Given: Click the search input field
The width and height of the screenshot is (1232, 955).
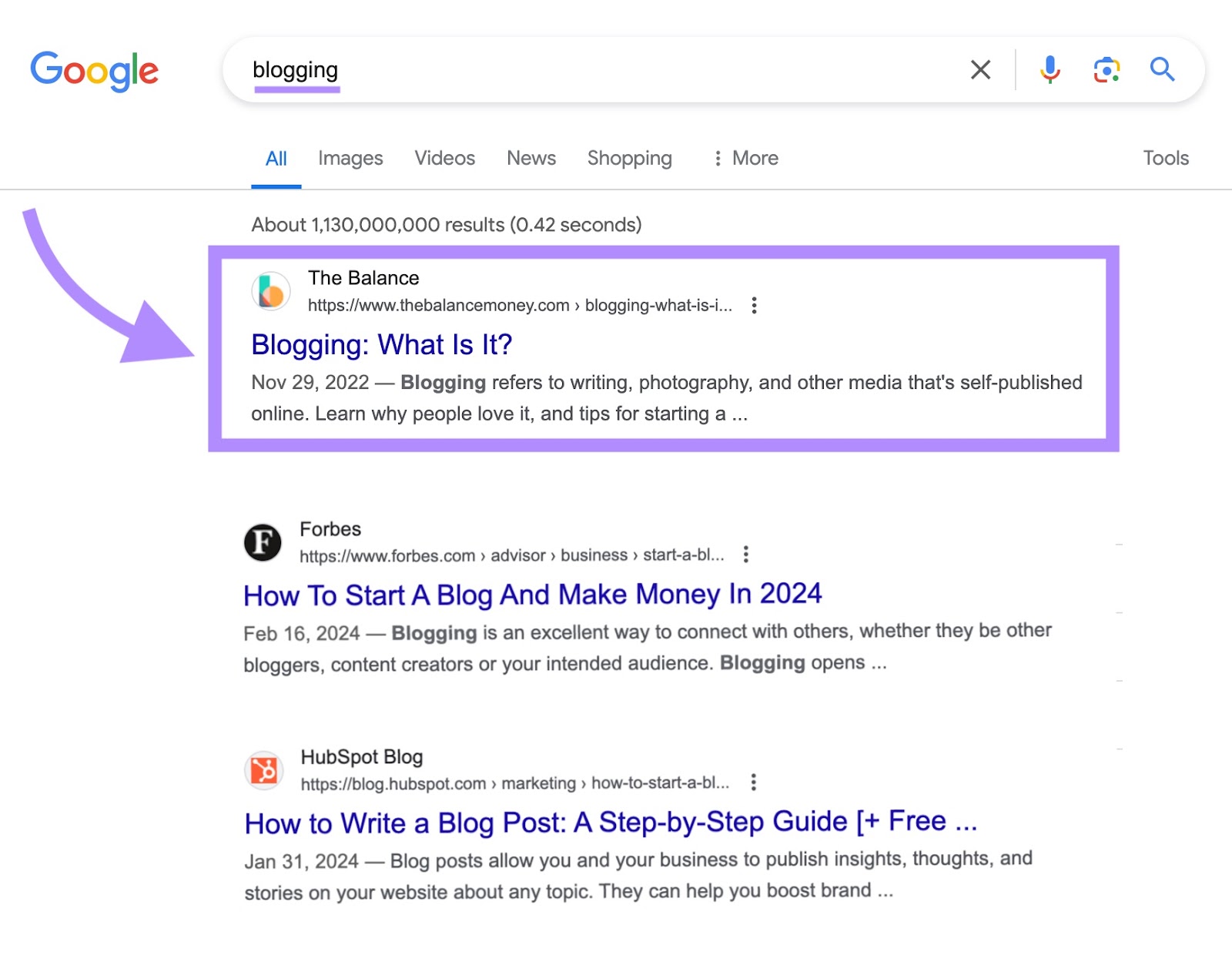Looking at the screenshot, I should pos(539,70).
